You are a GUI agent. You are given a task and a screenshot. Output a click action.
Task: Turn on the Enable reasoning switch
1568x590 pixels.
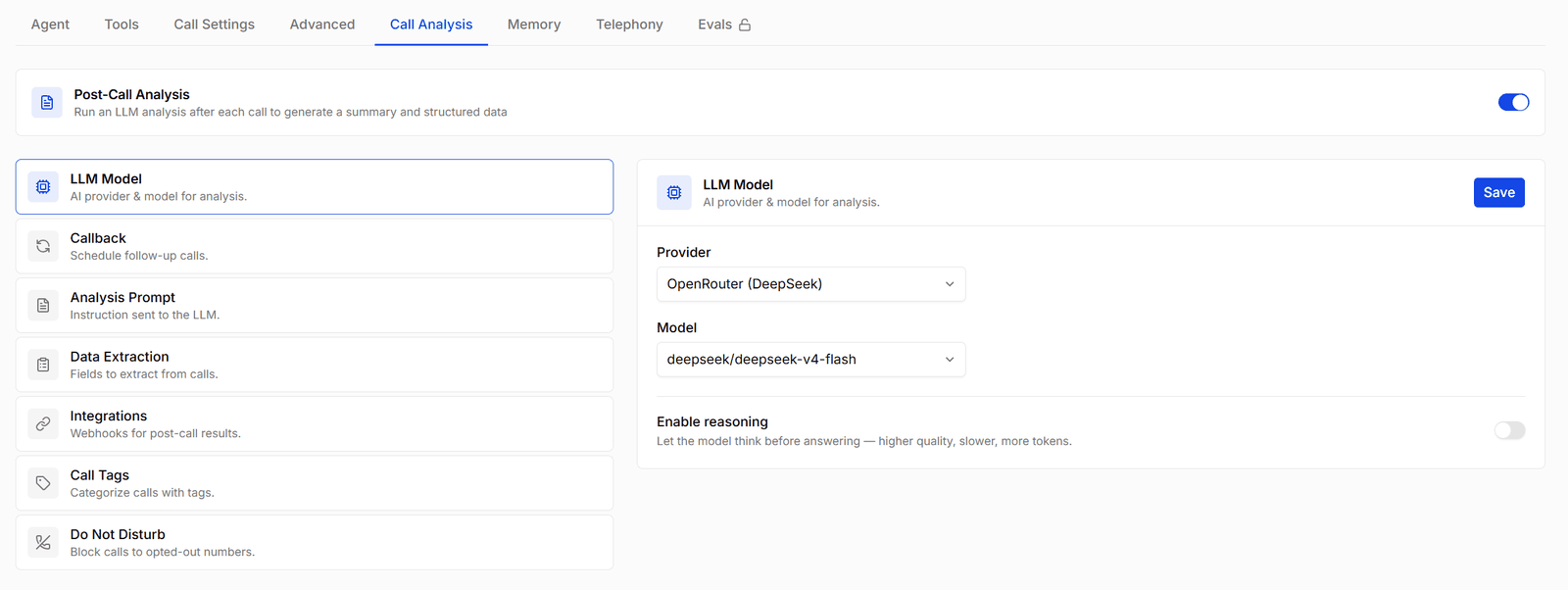1509,430
